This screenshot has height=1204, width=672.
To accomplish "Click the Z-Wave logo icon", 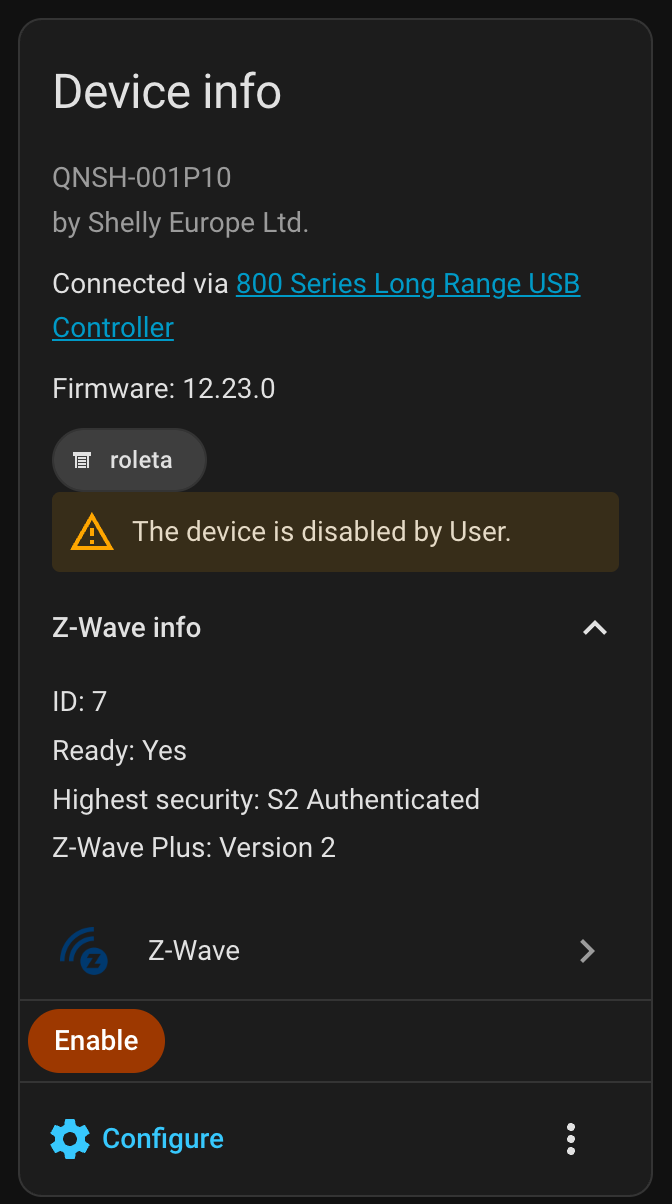I will click(x=84, y=950).
